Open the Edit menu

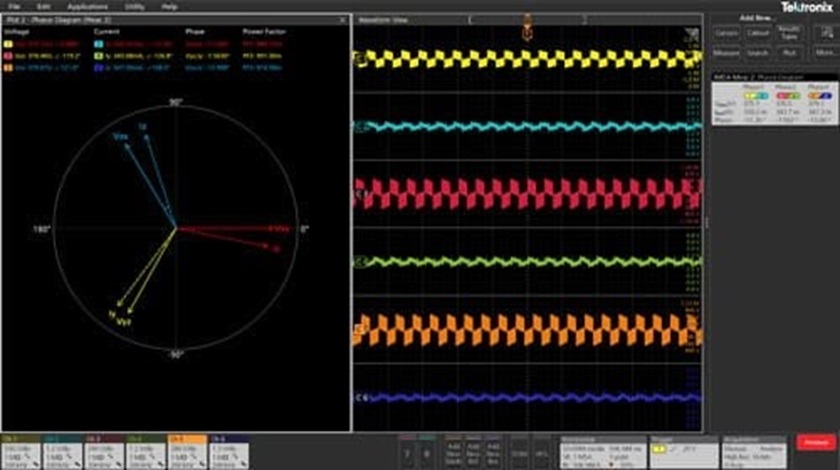coord(43,7)
